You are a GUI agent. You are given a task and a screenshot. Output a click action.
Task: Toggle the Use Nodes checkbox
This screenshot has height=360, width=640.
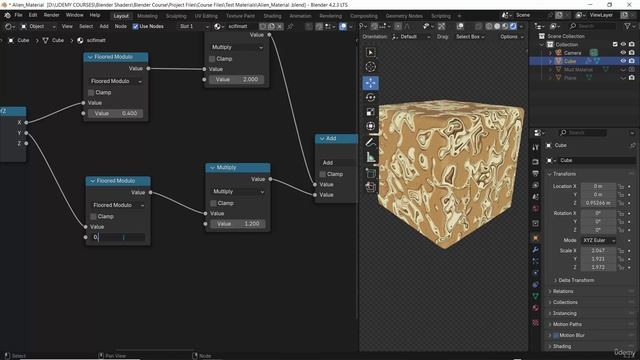136,26
